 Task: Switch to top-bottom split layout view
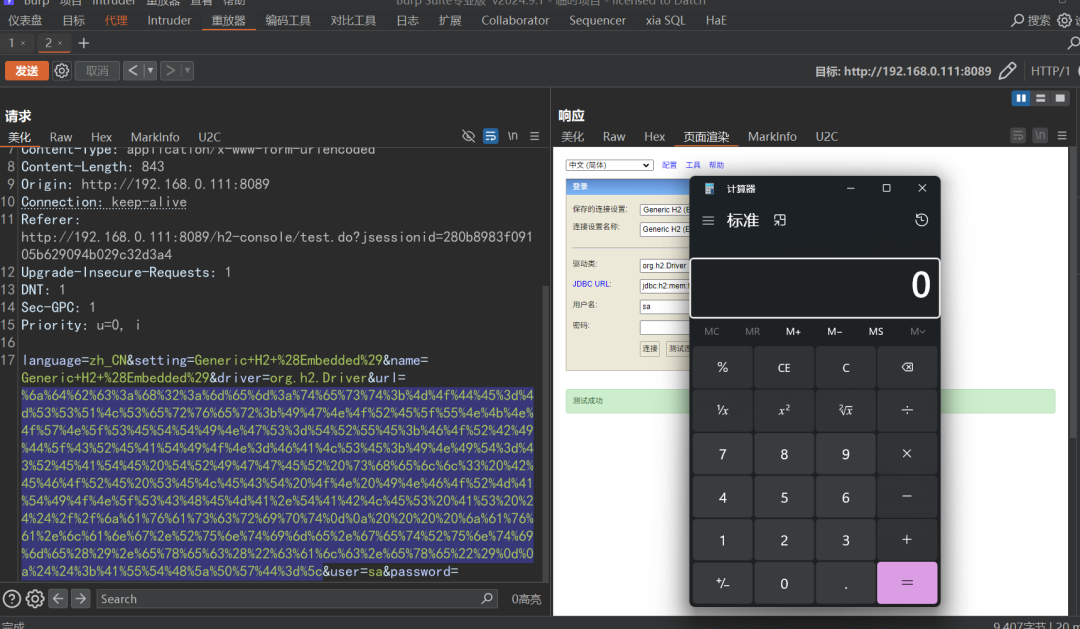tap(1041, 99)
